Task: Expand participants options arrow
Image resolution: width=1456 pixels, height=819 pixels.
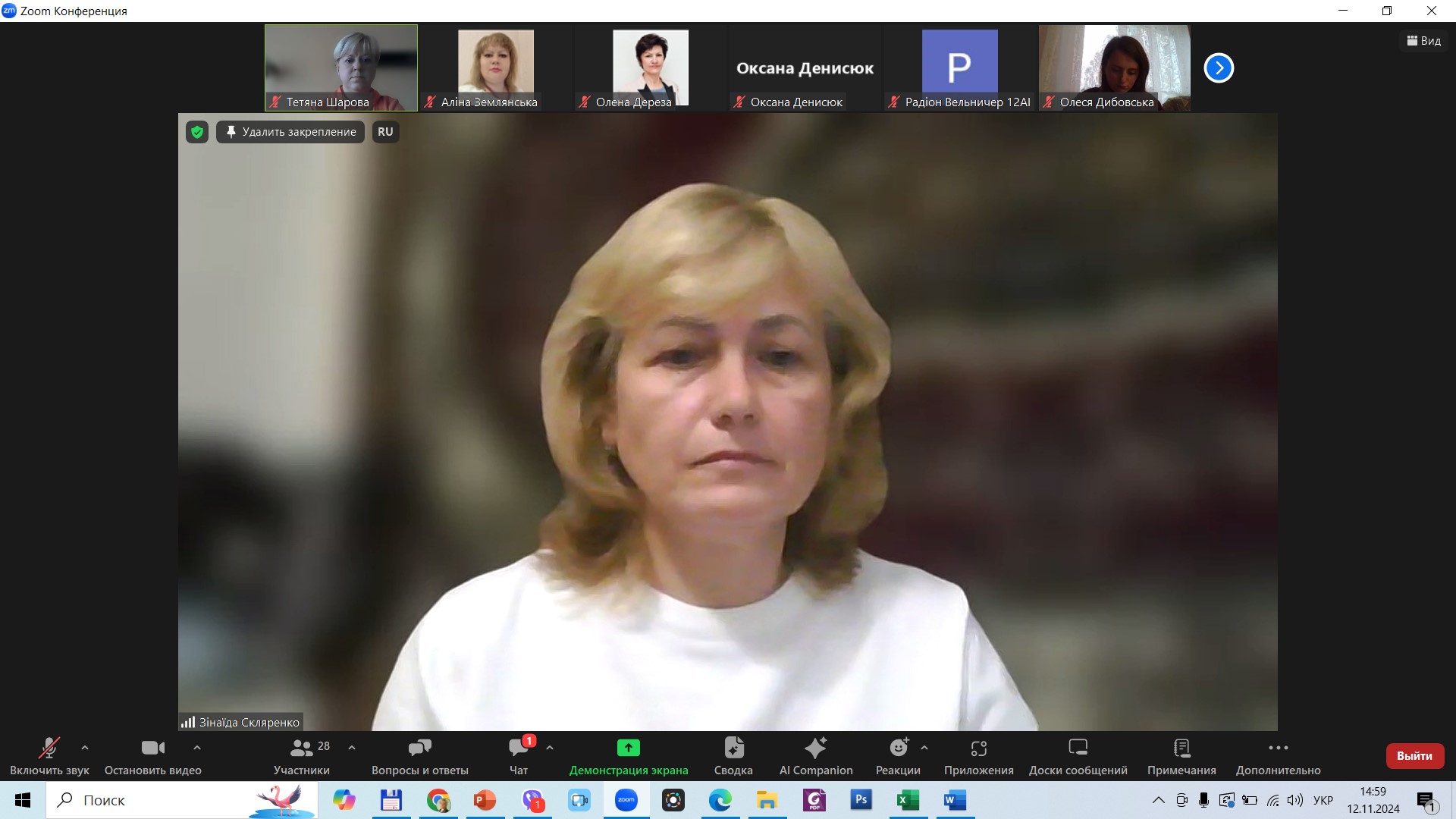Action: click(x=352, y=748)
